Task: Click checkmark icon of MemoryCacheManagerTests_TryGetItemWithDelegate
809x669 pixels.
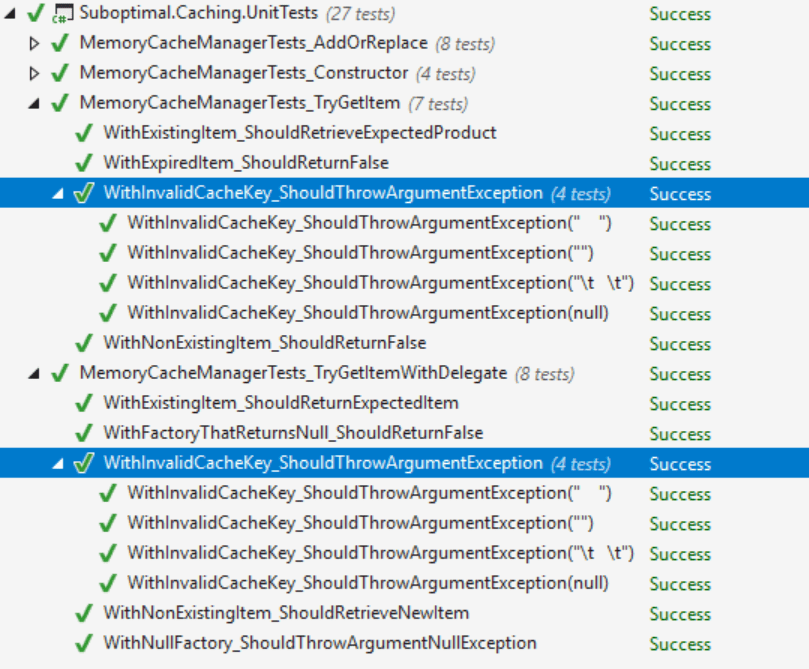Action: [x=60, y=372]
